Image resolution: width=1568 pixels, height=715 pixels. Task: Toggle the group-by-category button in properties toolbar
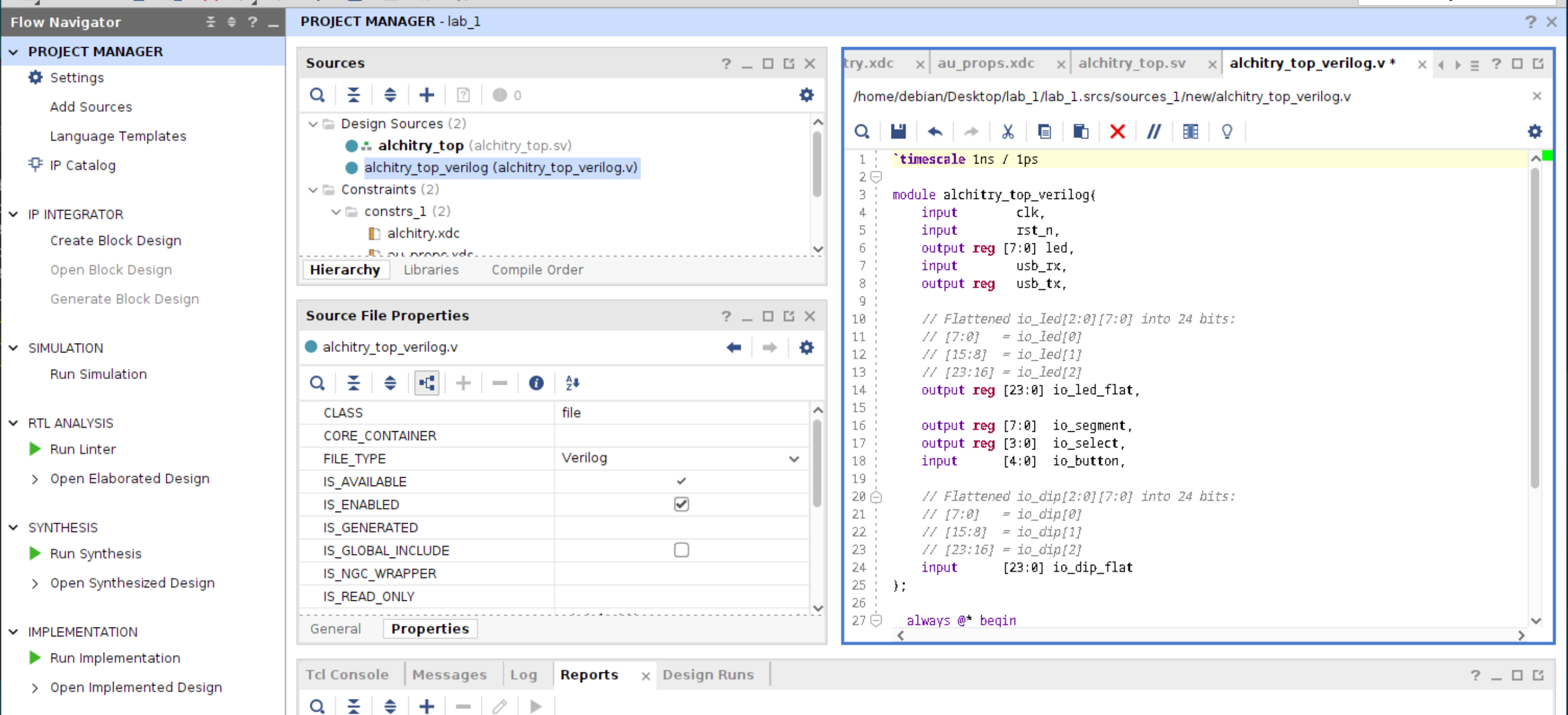(x=427, y=383)
